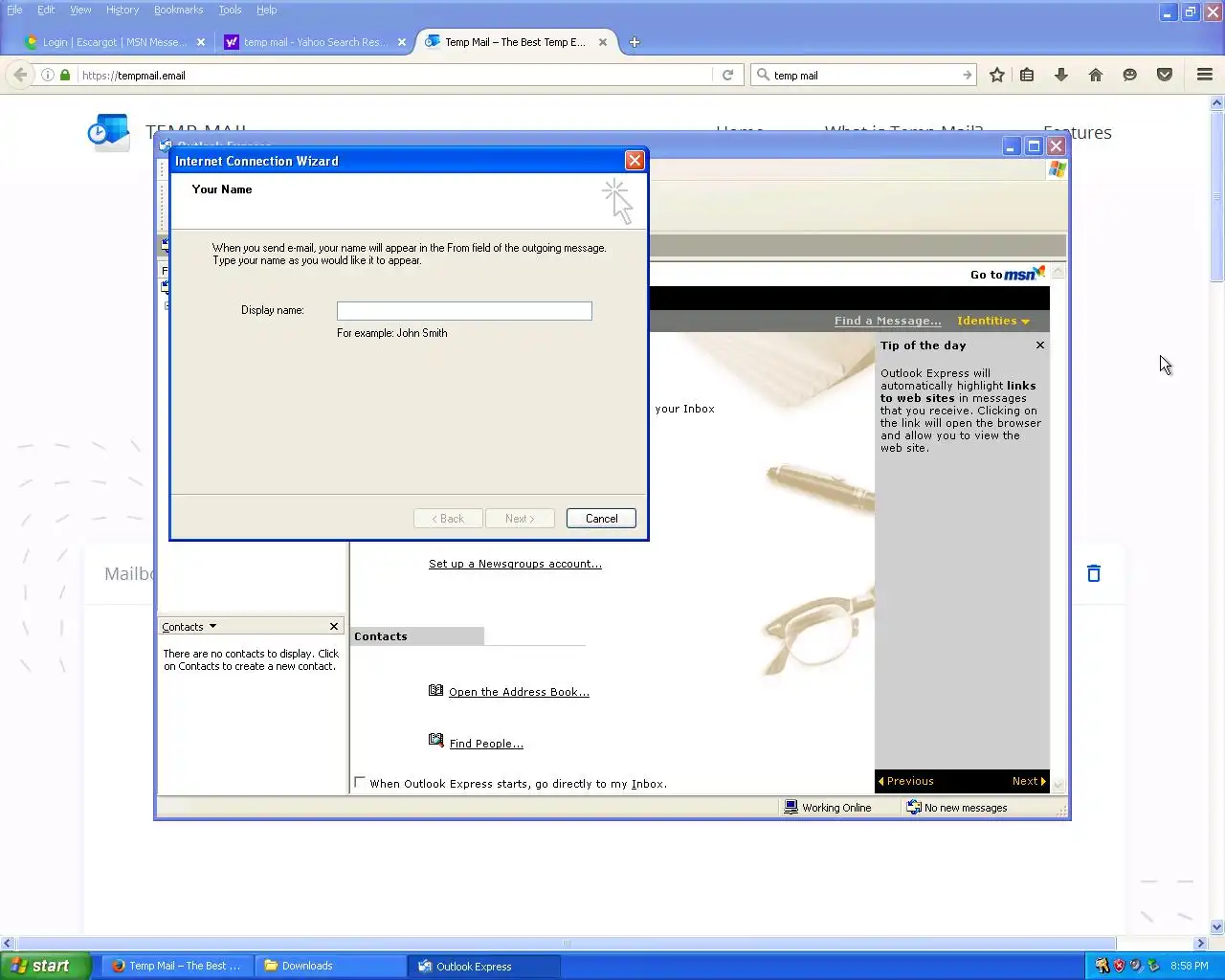
Task: Switch to Login Escargot MSN tab
Action: [x=115, y=42]
